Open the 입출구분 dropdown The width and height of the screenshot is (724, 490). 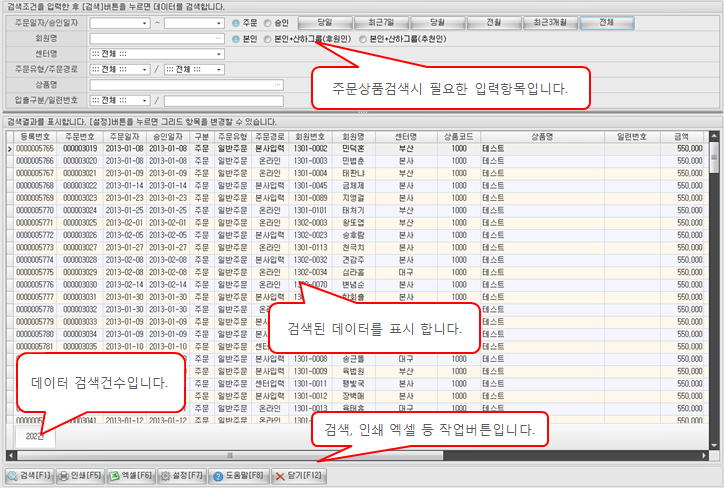pos(145,101)
